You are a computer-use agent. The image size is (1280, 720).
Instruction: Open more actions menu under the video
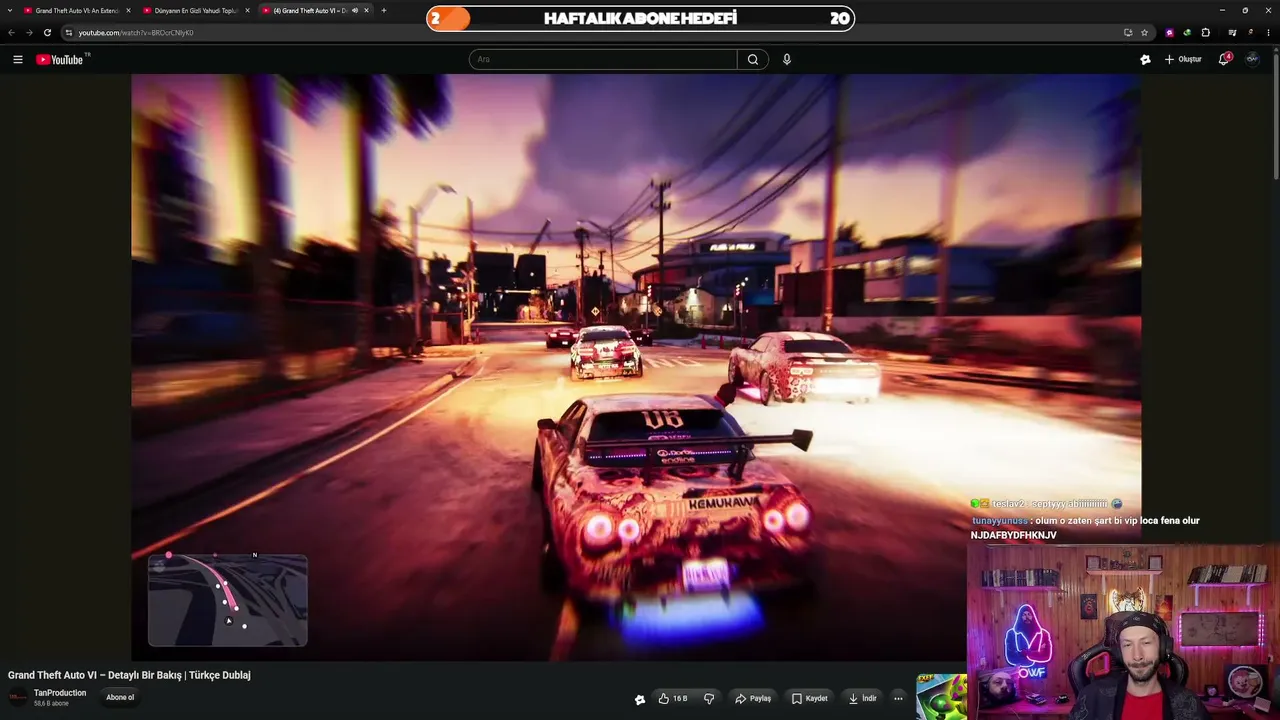click(898, 698)
